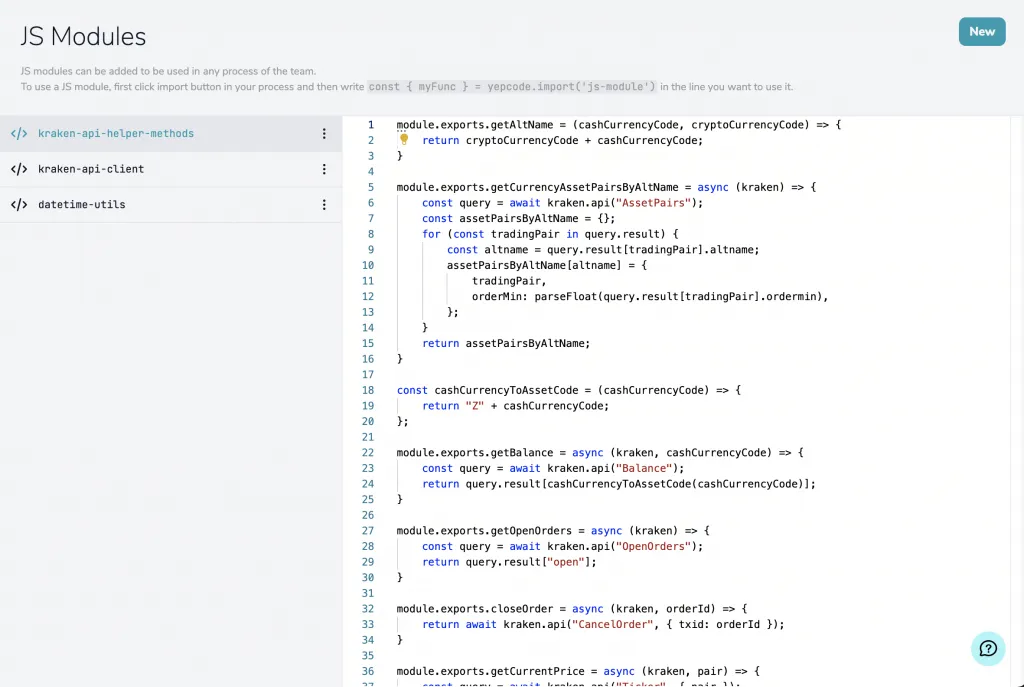The width and height of the screenshot is (1024, 687).
Task: Click the New module button
Action: click(x=981, y=31)
